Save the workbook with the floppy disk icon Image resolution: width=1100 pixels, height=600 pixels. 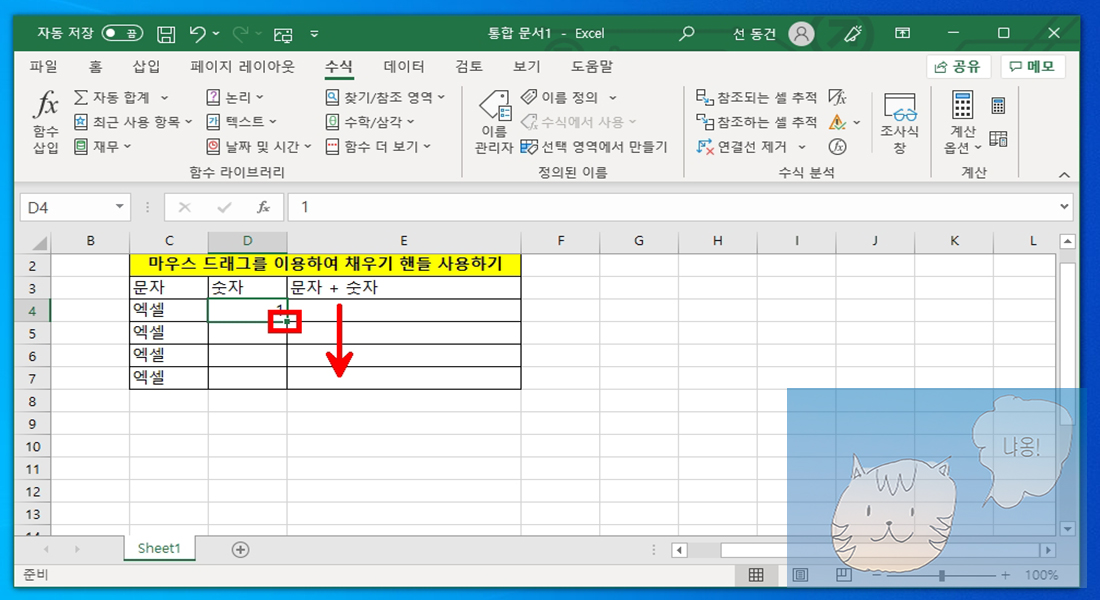[x=166, y=34]
